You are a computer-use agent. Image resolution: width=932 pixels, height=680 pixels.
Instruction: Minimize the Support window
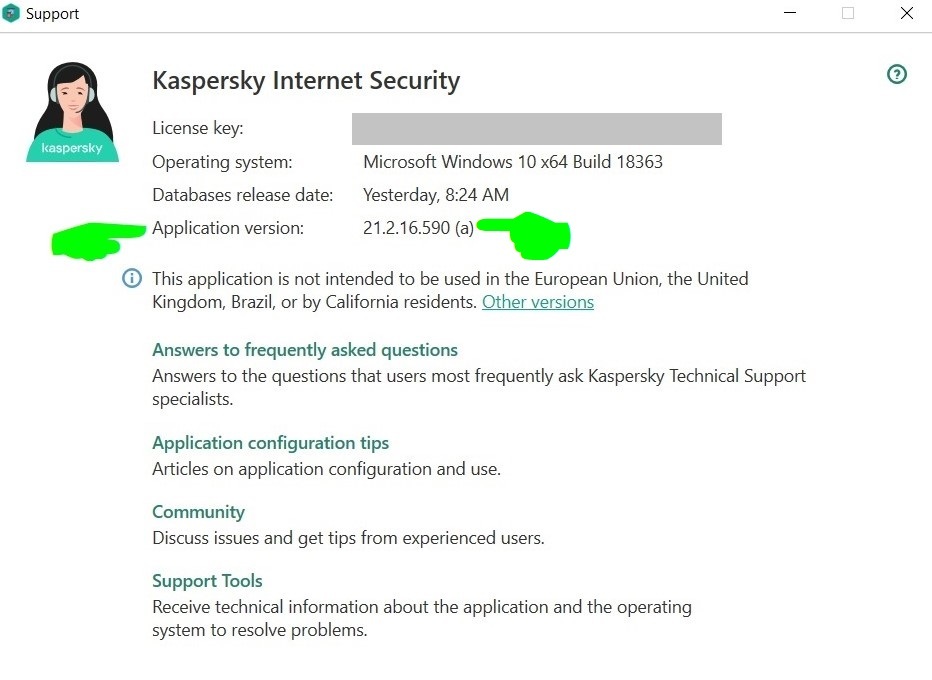tap(789, 14)
